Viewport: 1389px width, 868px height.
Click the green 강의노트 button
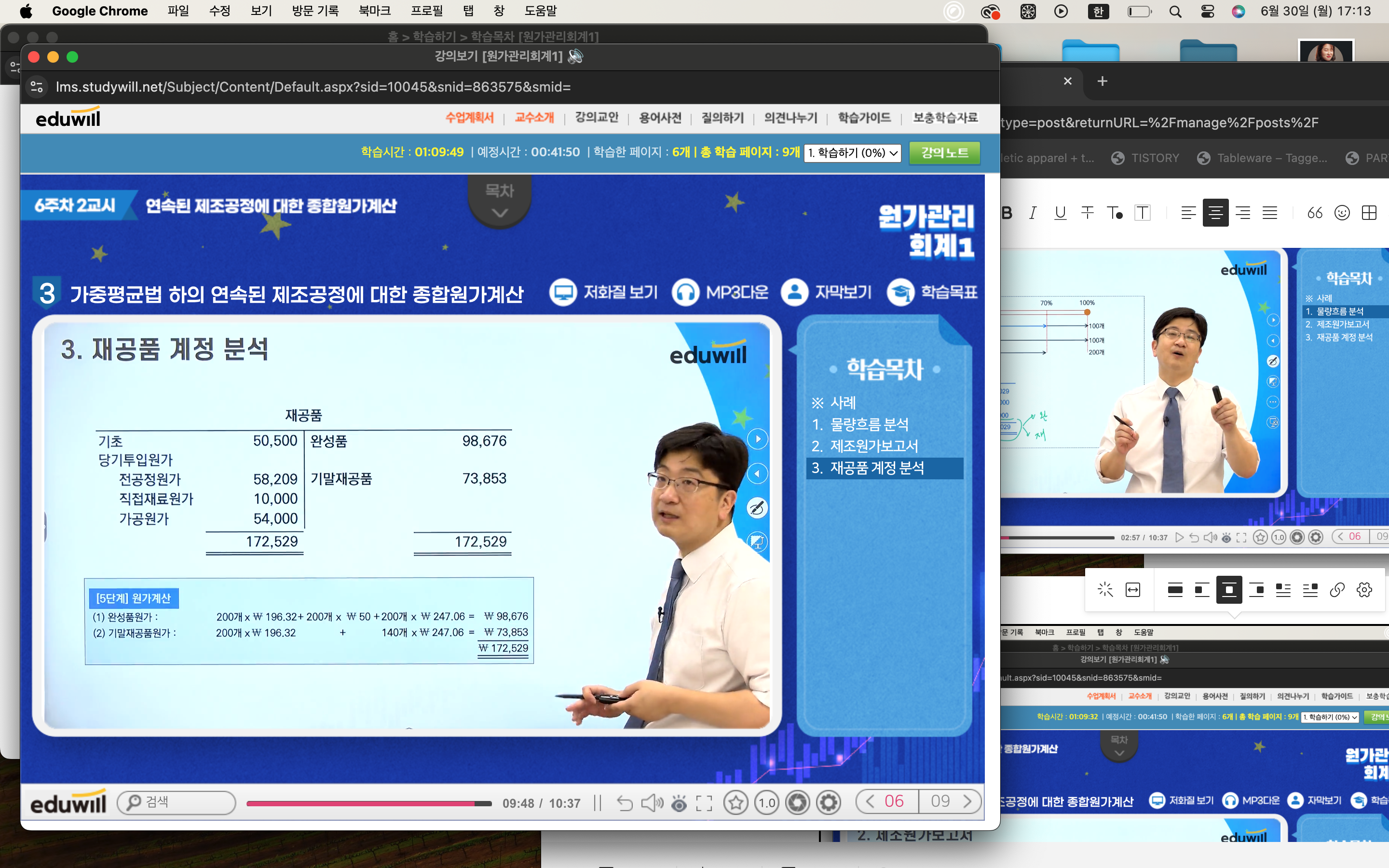(944, 153)
